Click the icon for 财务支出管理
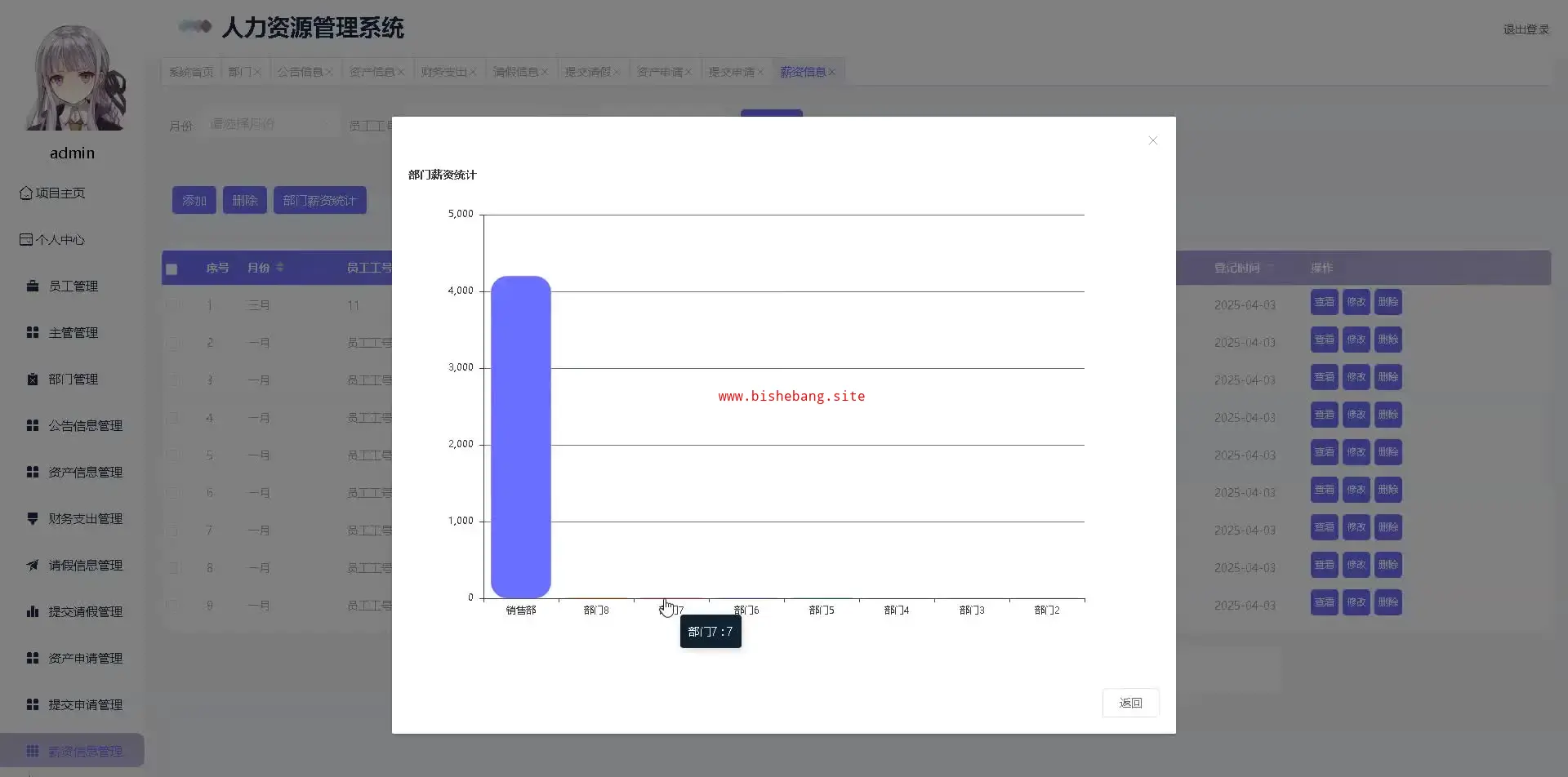This screenshot has width=1568, height=777. point(33,518)
